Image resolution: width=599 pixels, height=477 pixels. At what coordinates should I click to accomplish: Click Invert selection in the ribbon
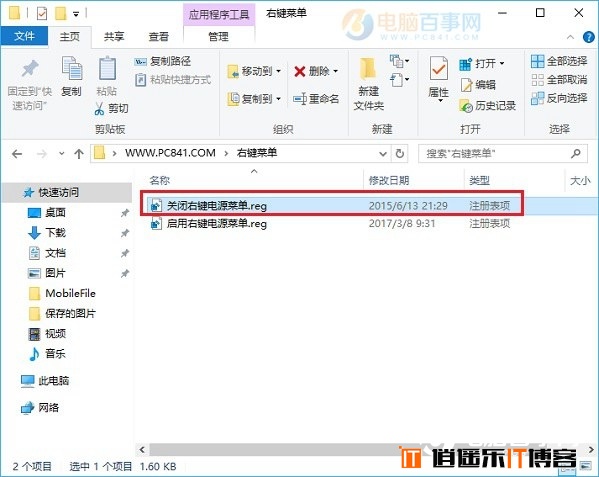click(x=559, y=99)
